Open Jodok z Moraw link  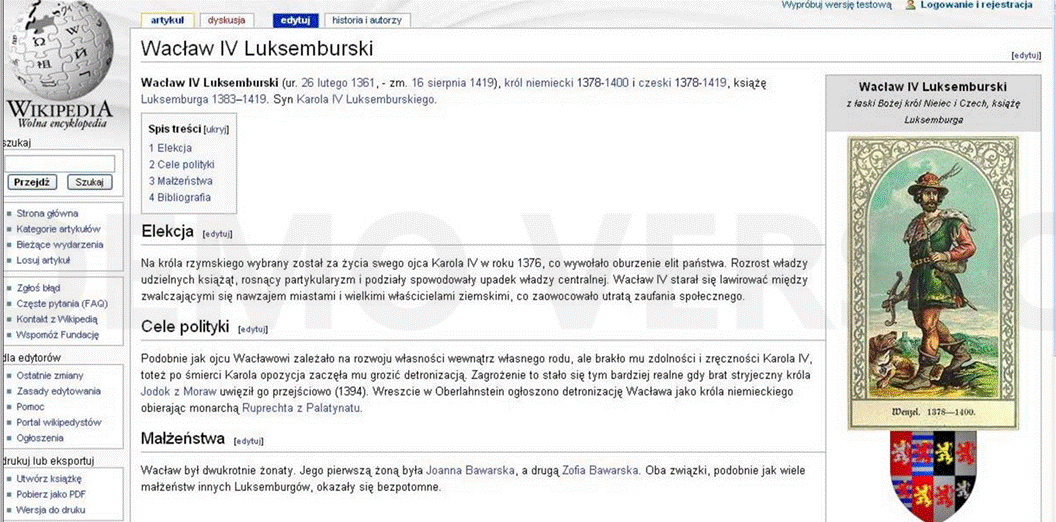(178, 391)
